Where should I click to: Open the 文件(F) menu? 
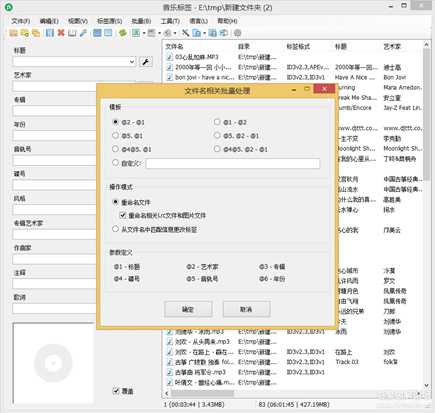point(21,21)
